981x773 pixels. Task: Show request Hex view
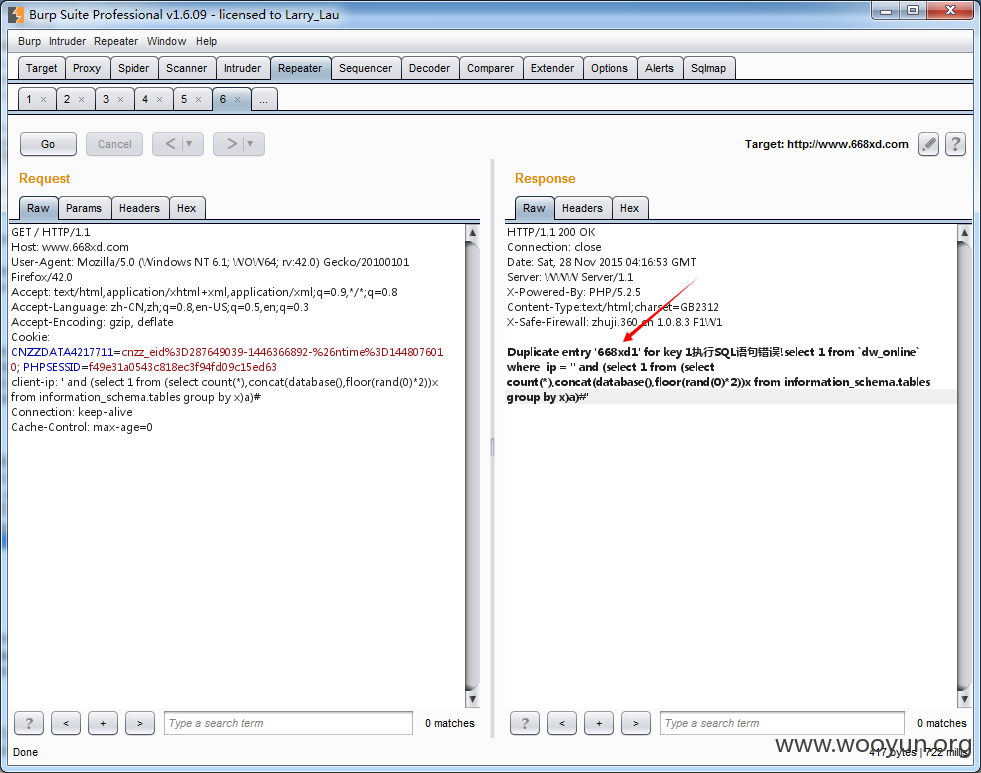186,208
